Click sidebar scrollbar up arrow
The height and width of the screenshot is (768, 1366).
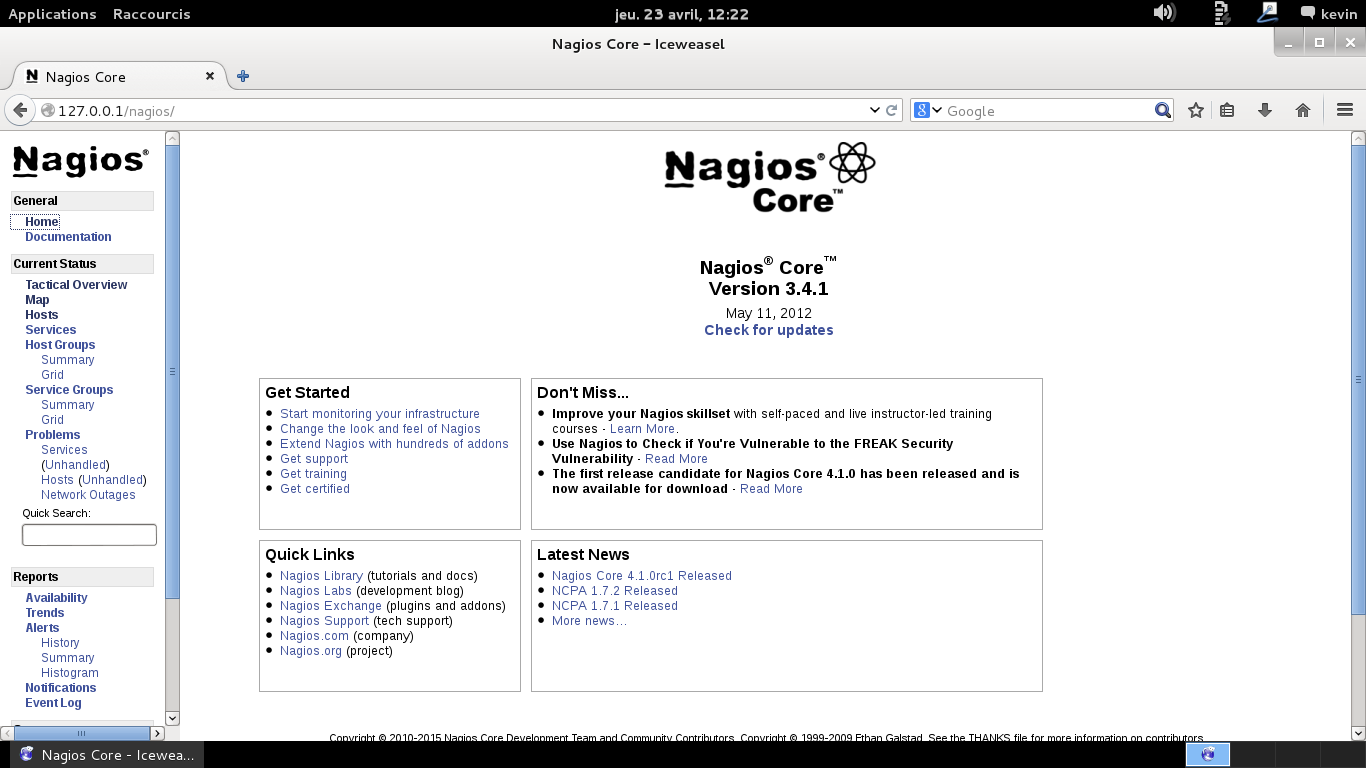click(172, 139)
